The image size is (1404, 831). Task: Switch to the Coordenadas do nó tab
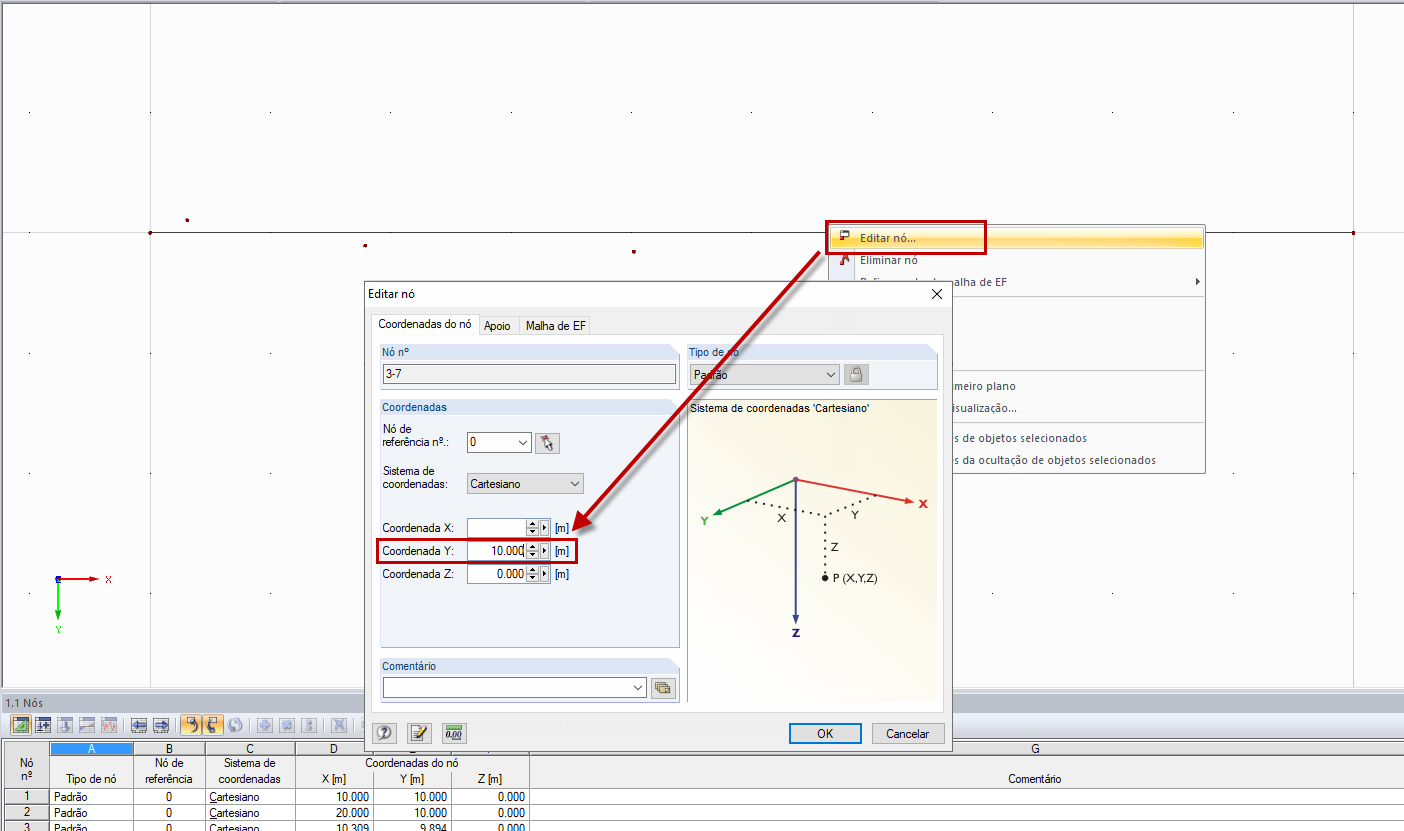click(x=425, y=324)
